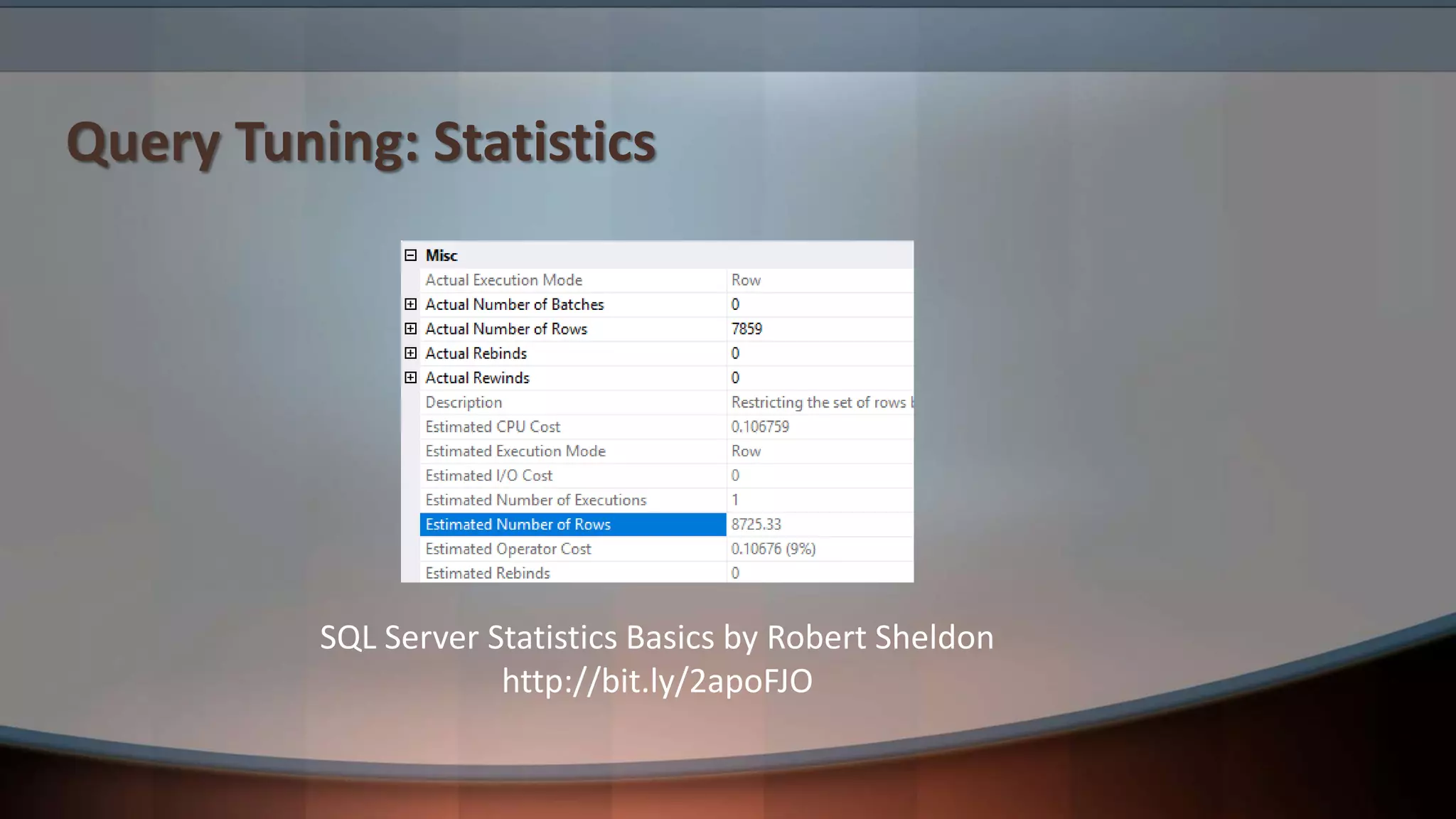Expand the Actual Rebinds property
This screenshot has height=819, width=1456.
[410, 353]
